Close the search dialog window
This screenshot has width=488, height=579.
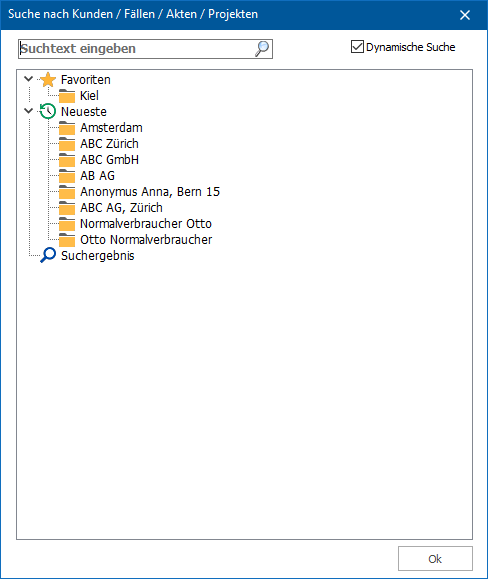tap(465, 15)
